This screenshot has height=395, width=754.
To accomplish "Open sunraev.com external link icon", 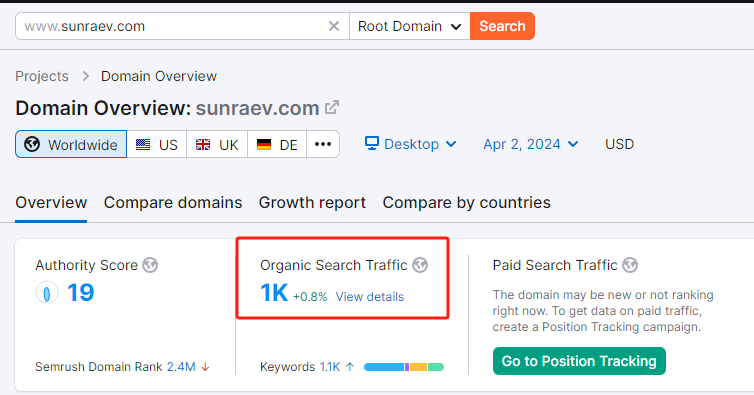I will click(332, 107).
